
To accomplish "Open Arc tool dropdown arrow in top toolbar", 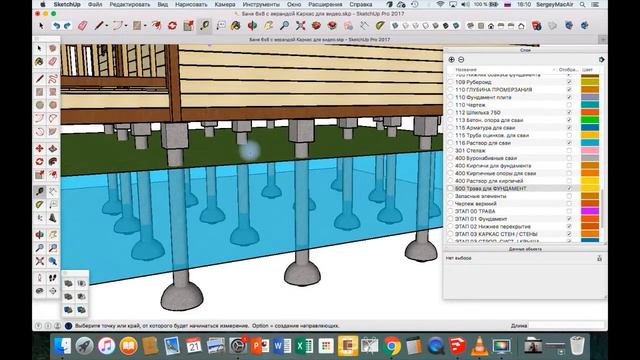I will pos(126,26).
